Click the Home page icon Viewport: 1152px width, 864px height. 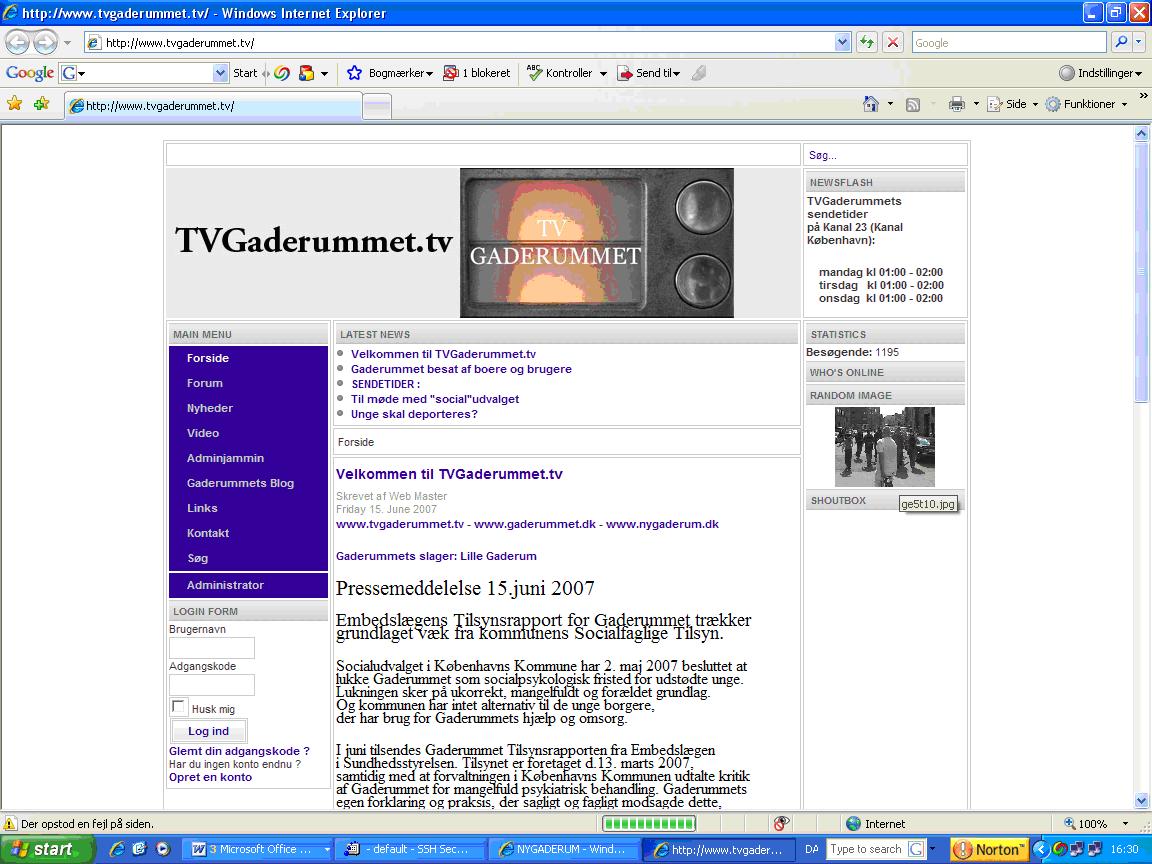[871, 104]
